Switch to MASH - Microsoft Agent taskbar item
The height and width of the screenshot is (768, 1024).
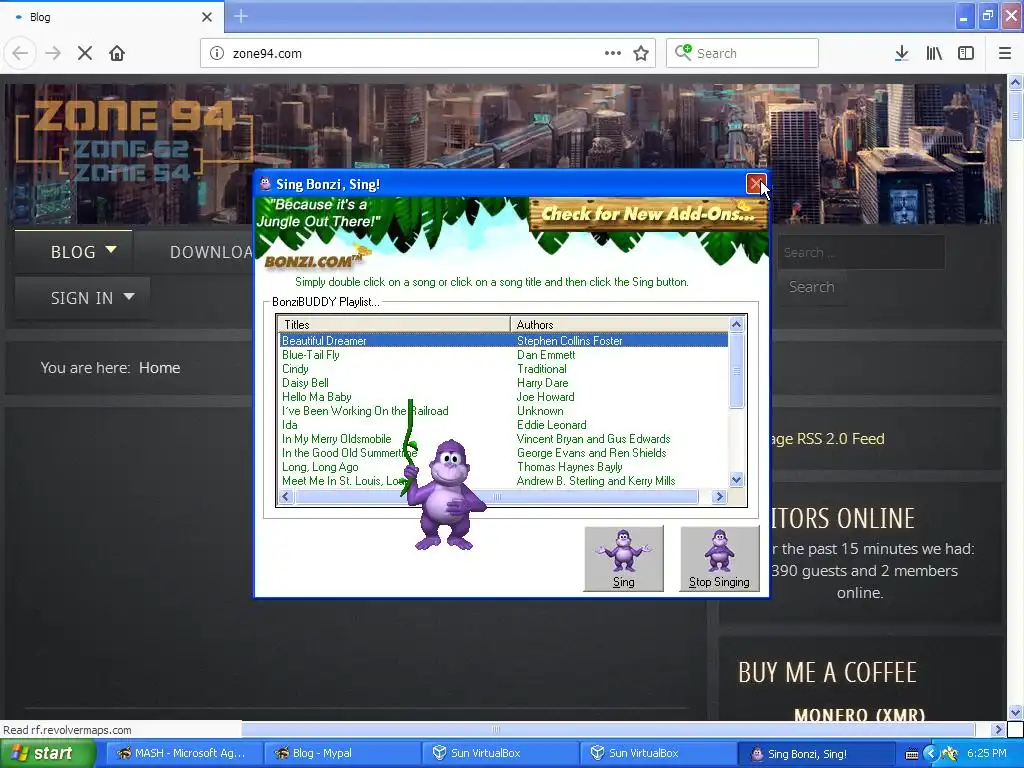(x=183, y=753)
